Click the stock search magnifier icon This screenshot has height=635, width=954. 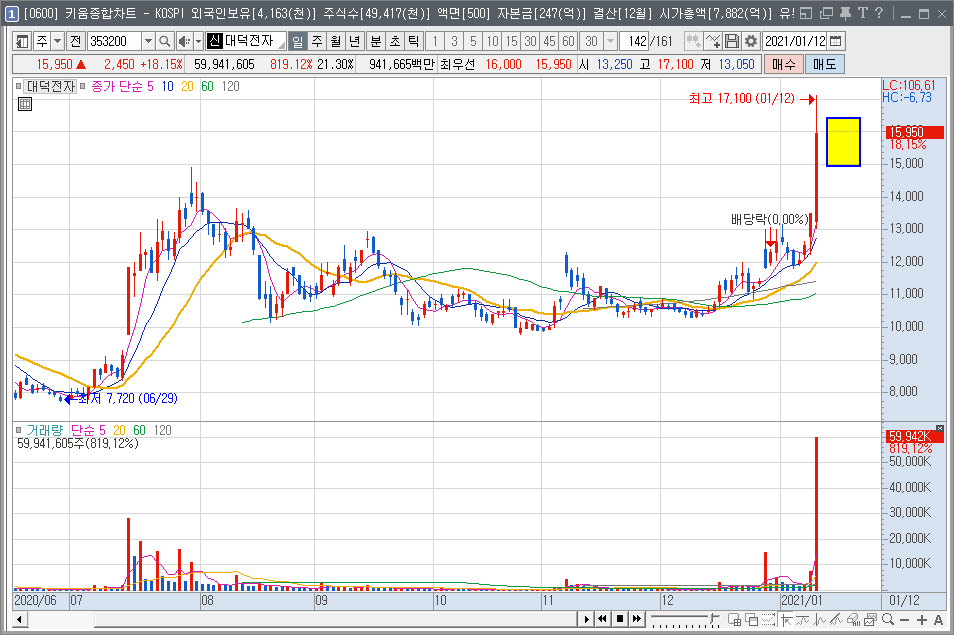(x=164, y=41)
